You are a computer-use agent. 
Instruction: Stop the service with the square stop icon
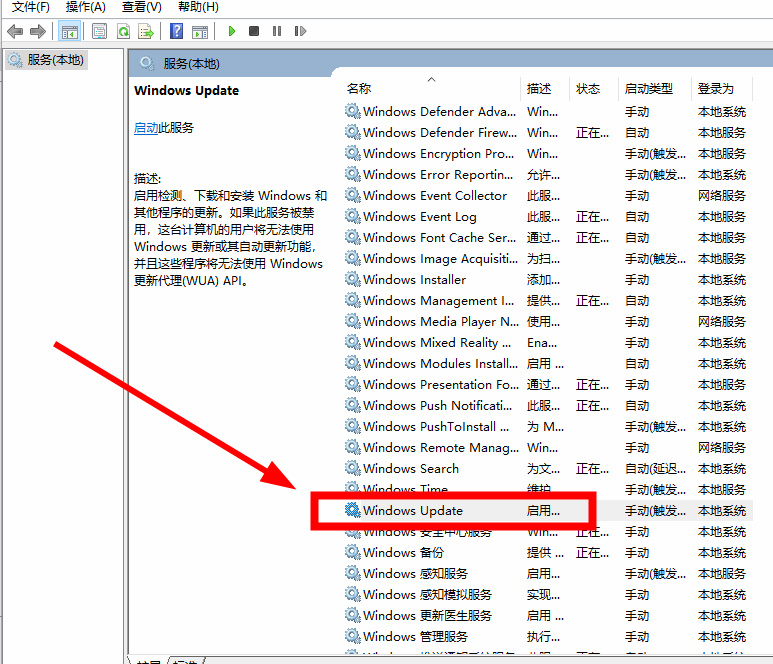[254, 31]
